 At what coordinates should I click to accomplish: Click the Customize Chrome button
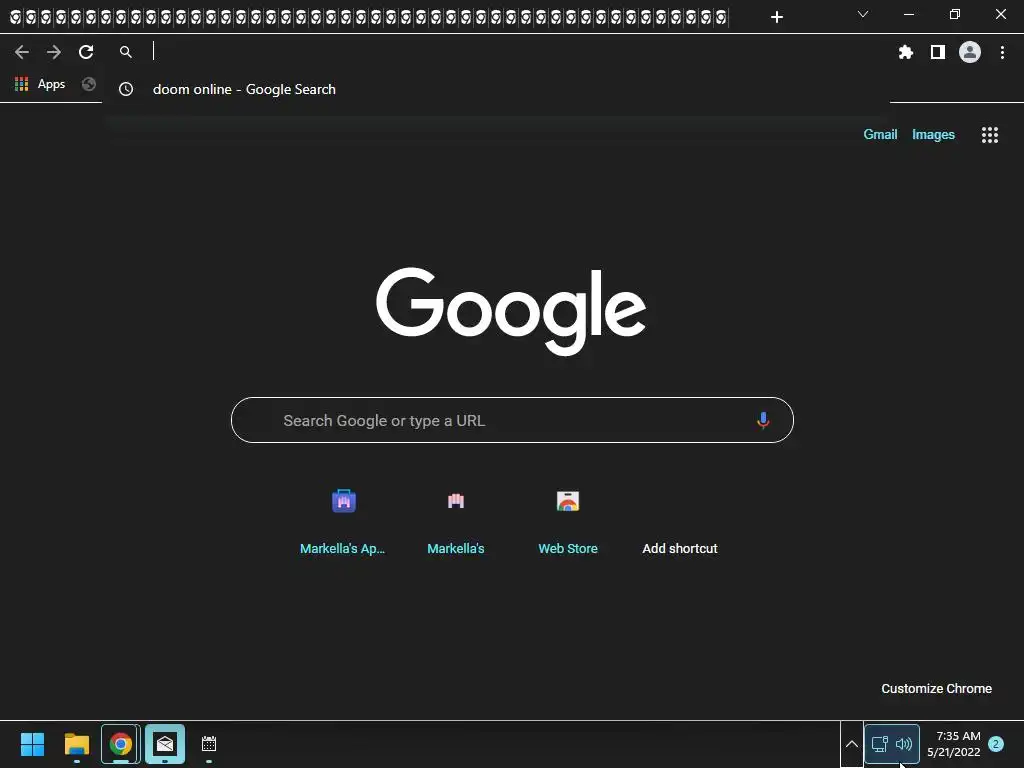(x=936, y=688)
